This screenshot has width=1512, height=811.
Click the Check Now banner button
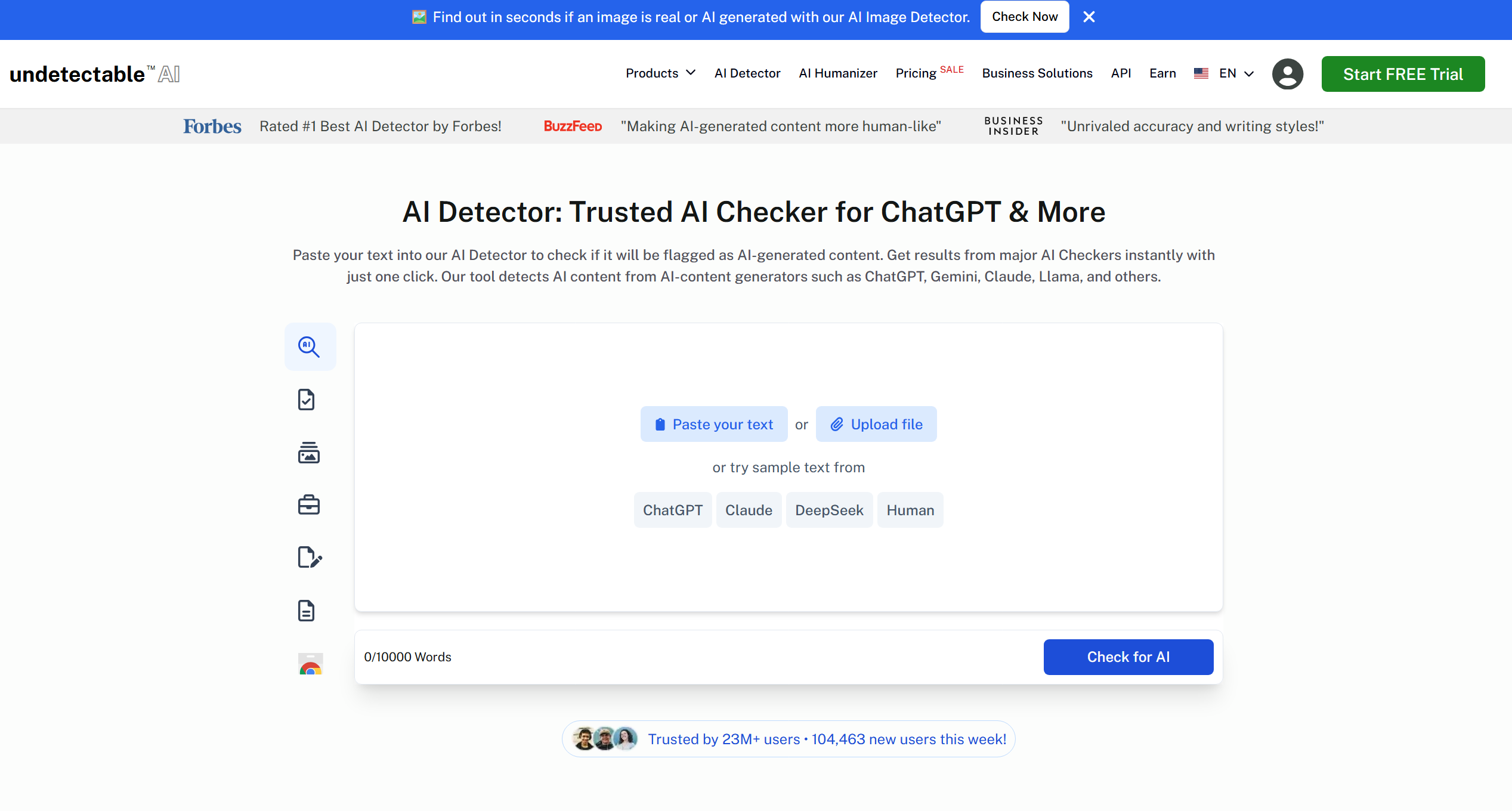[x=1025, y=17]
